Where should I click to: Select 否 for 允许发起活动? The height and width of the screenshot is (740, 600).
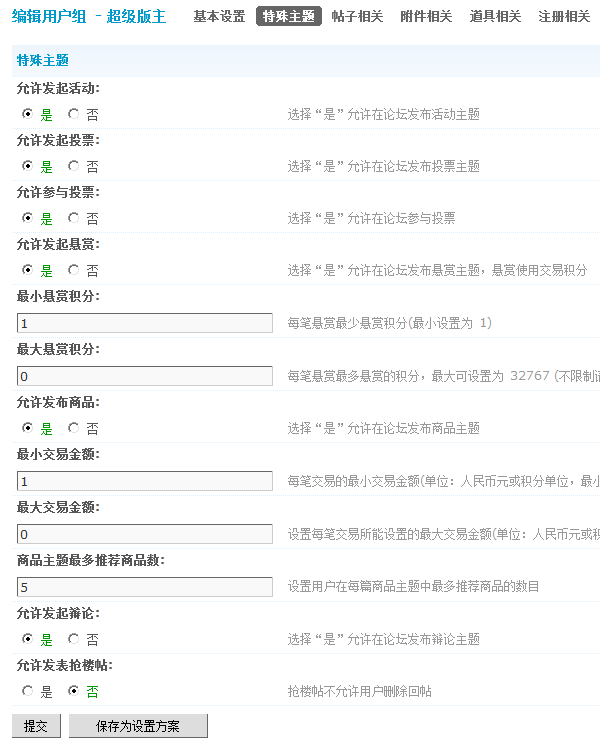(x=74, y=114)
